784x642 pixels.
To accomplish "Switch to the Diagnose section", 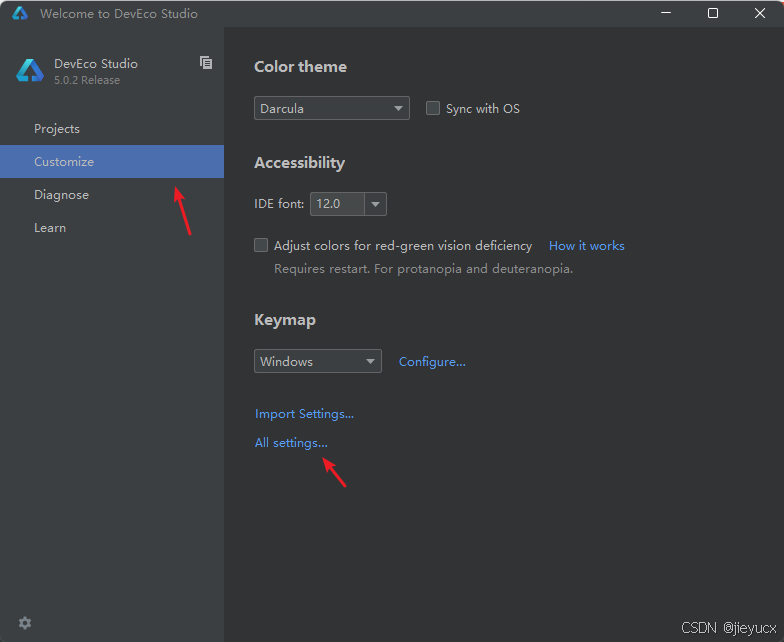I will [x=112, y=194].
